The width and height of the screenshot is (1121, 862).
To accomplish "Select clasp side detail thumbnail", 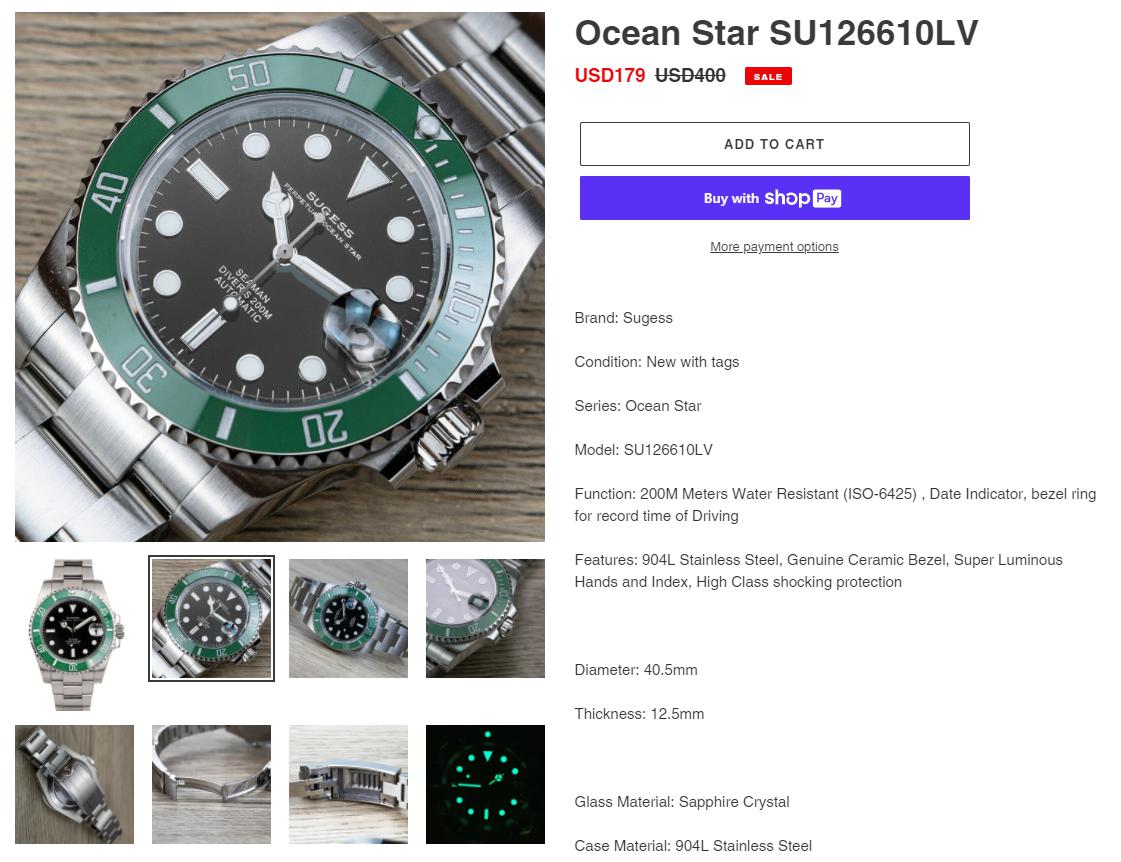I will [348, 784].
